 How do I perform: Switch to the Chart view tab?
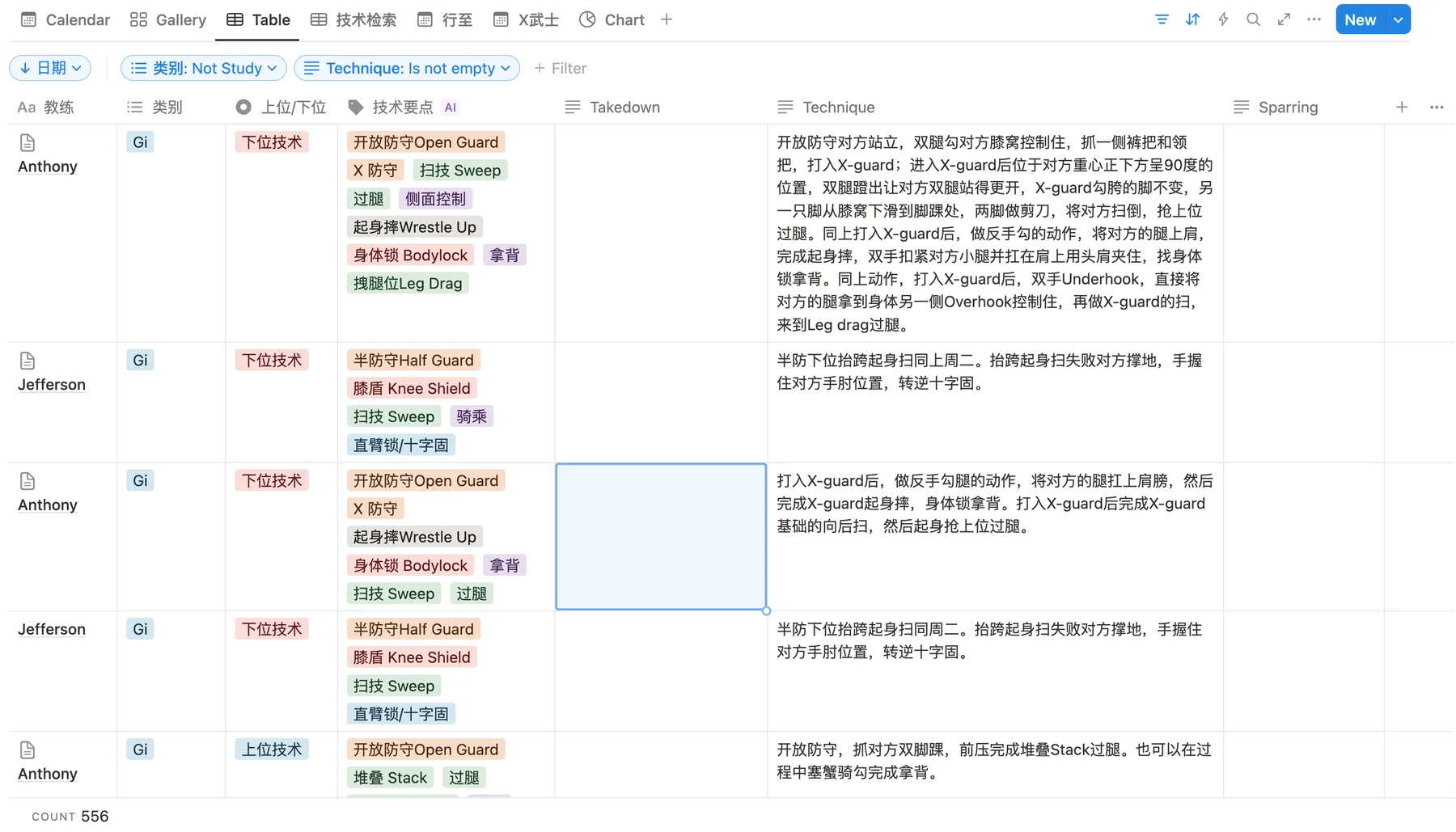tap(612, 19)
